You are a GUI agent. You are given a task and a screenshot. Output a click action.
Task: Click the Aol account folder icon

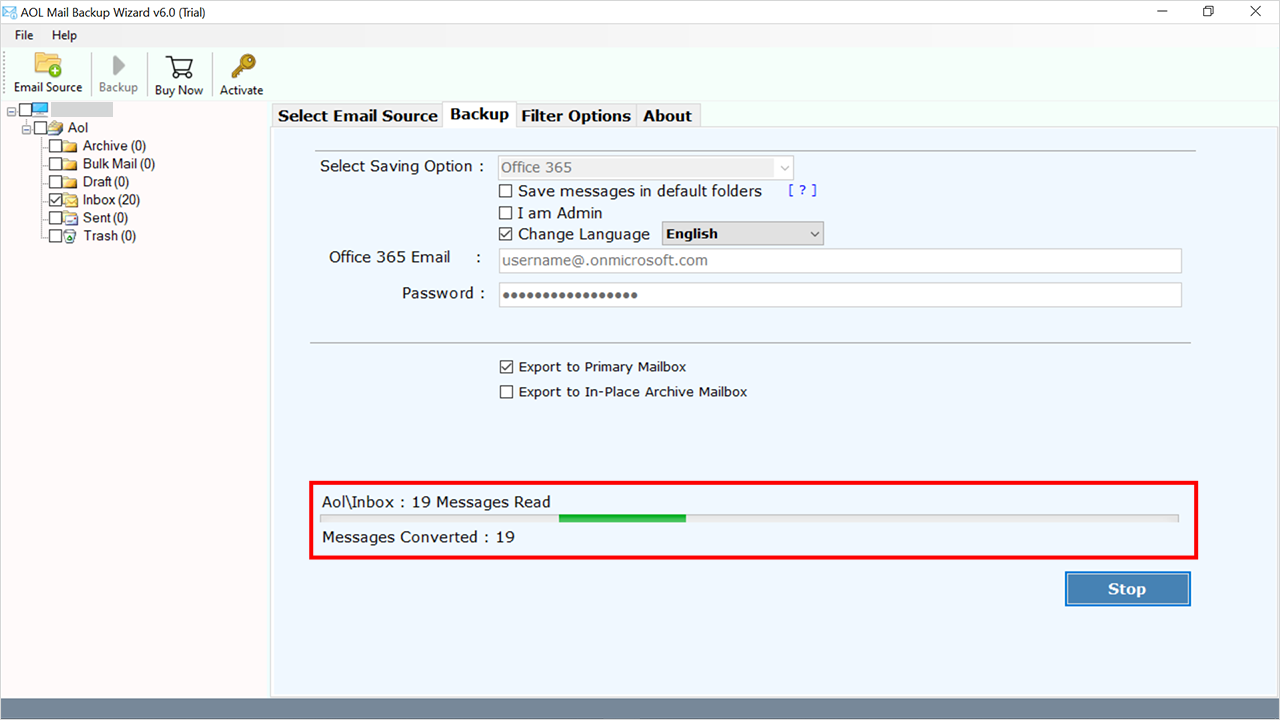coord(55,128)
